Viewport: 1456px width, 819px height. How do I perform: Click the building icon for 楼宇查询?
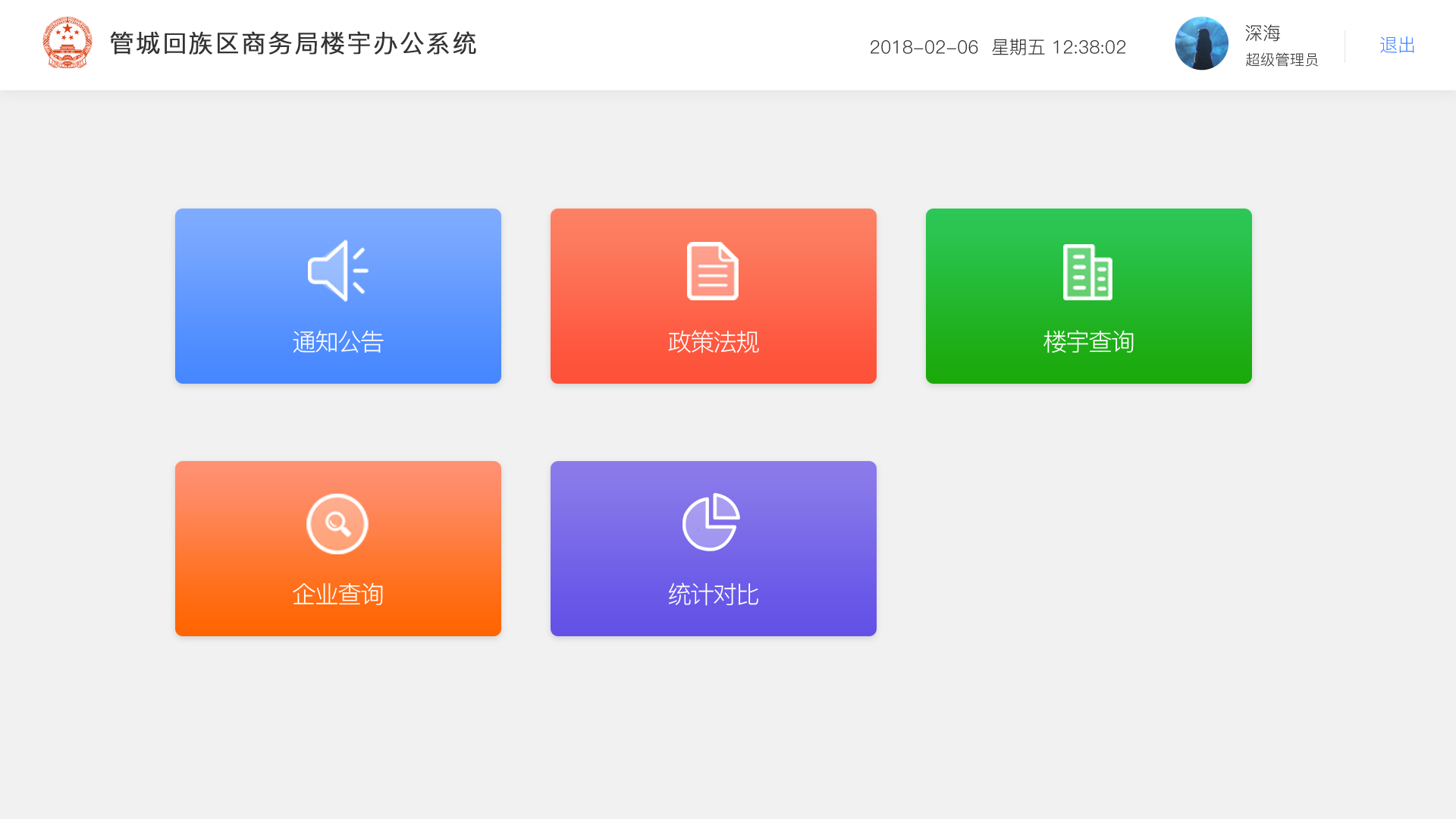(x=1087, y=271)
